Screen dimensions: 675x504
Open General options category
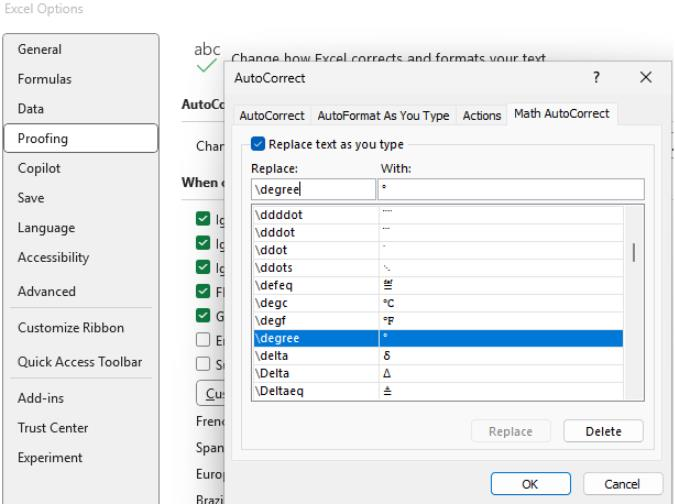point(81,49)
